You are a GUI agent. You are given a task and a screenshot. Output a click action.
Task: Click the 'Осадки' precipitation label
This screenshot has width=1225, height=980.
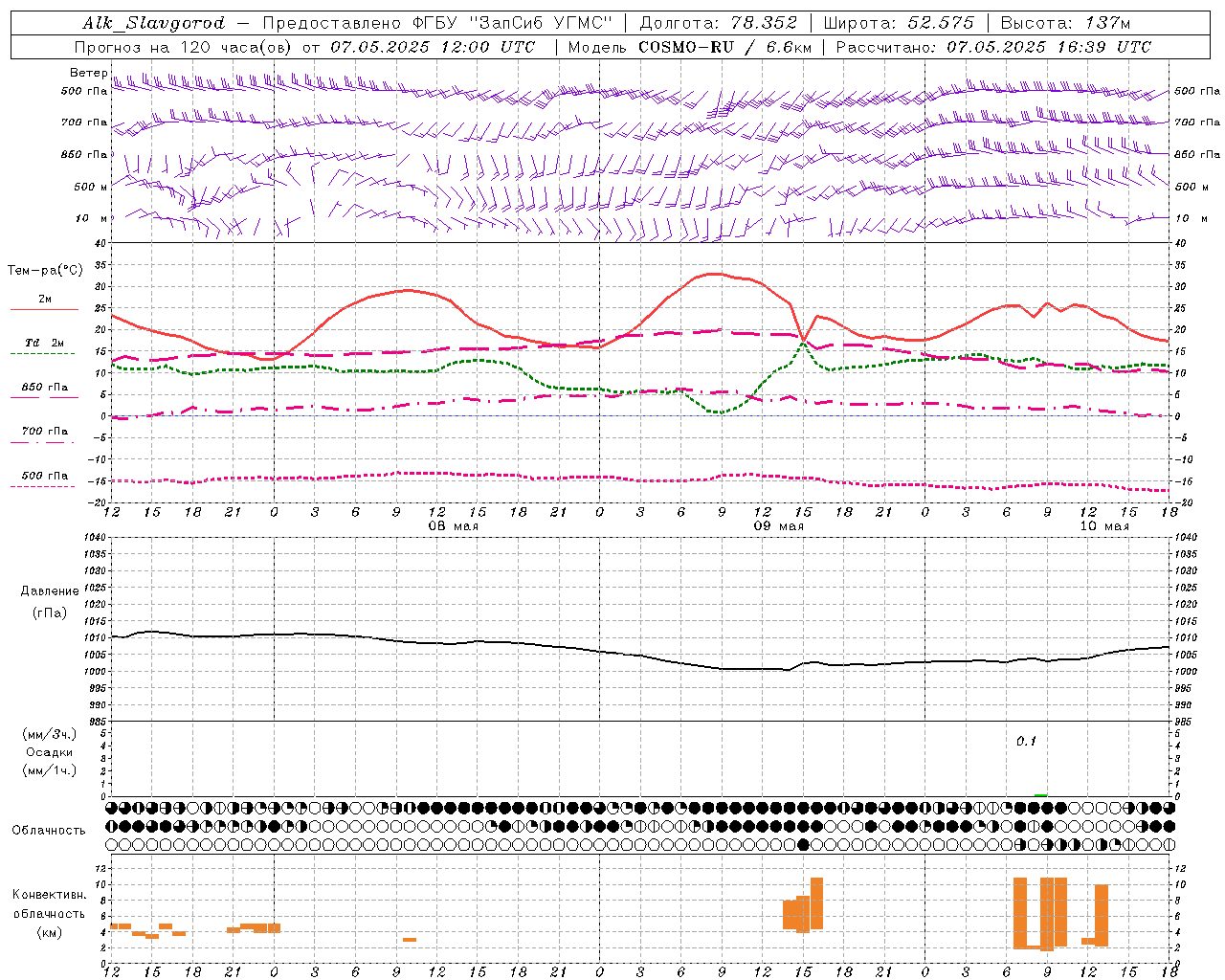click(50, 752)
